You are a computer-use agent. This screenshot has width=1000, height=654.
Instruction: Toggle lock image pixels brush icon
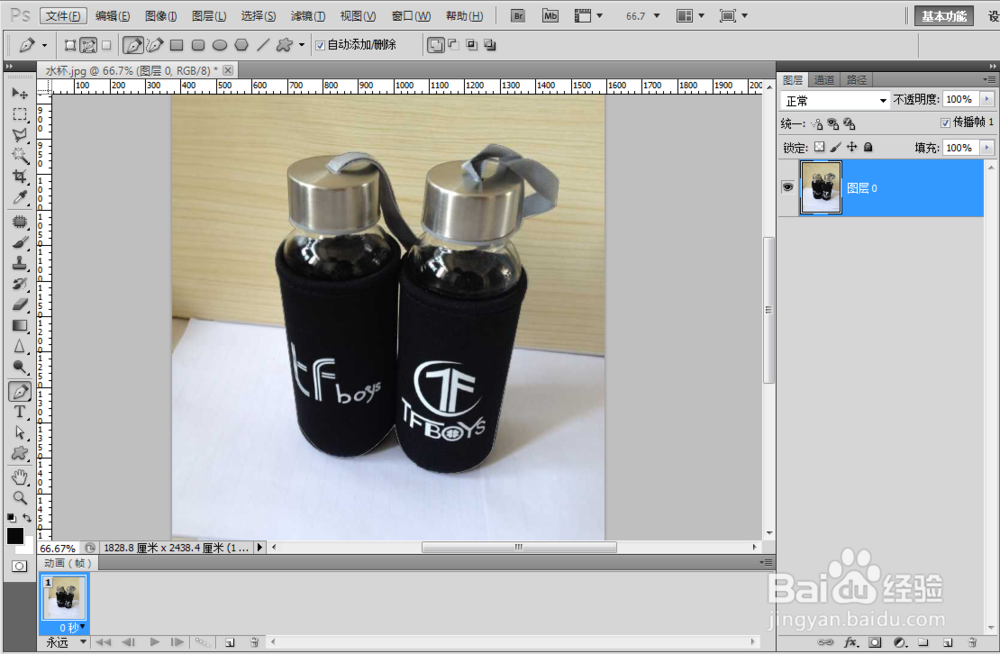point(835,147)
